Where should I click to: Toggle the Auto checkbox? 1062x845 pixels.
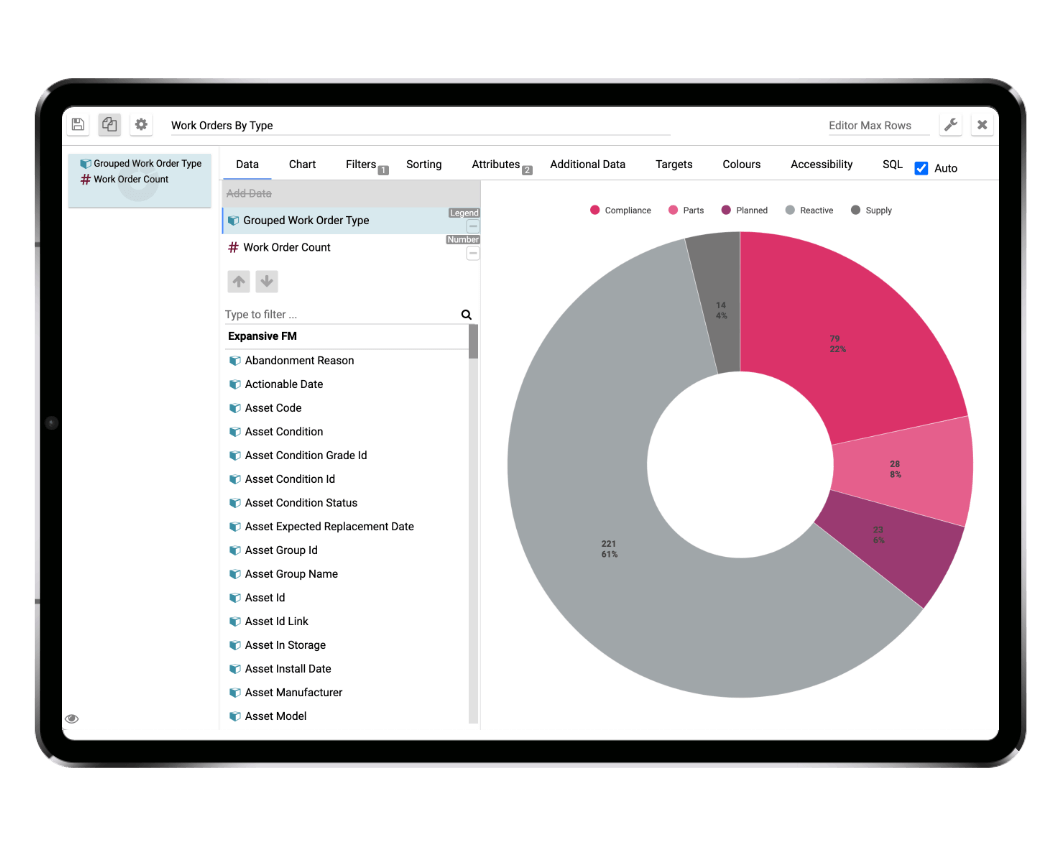pos(921,168)
